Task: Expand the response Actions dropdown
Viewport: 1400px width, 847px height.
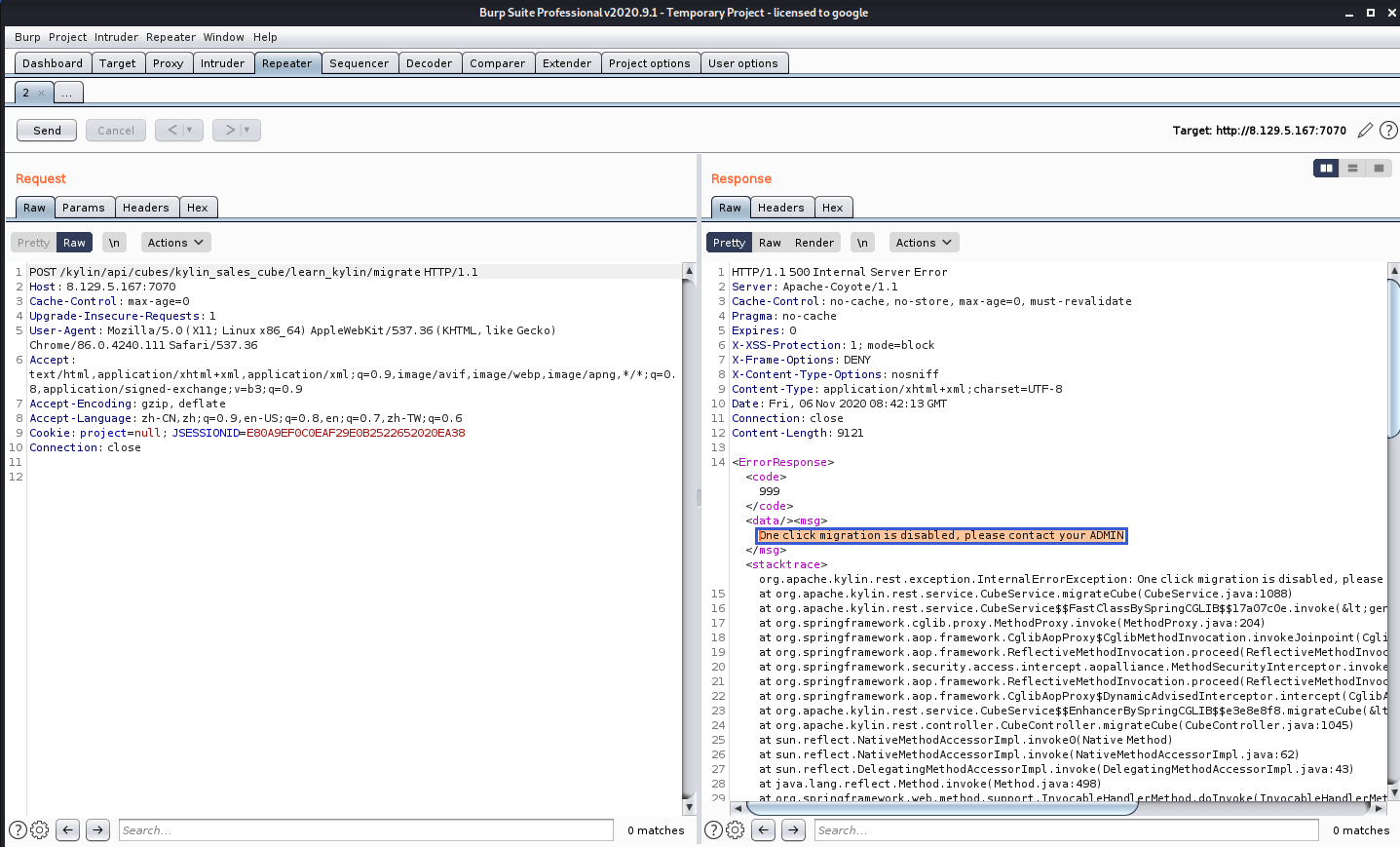Action: tap(924, 243)
